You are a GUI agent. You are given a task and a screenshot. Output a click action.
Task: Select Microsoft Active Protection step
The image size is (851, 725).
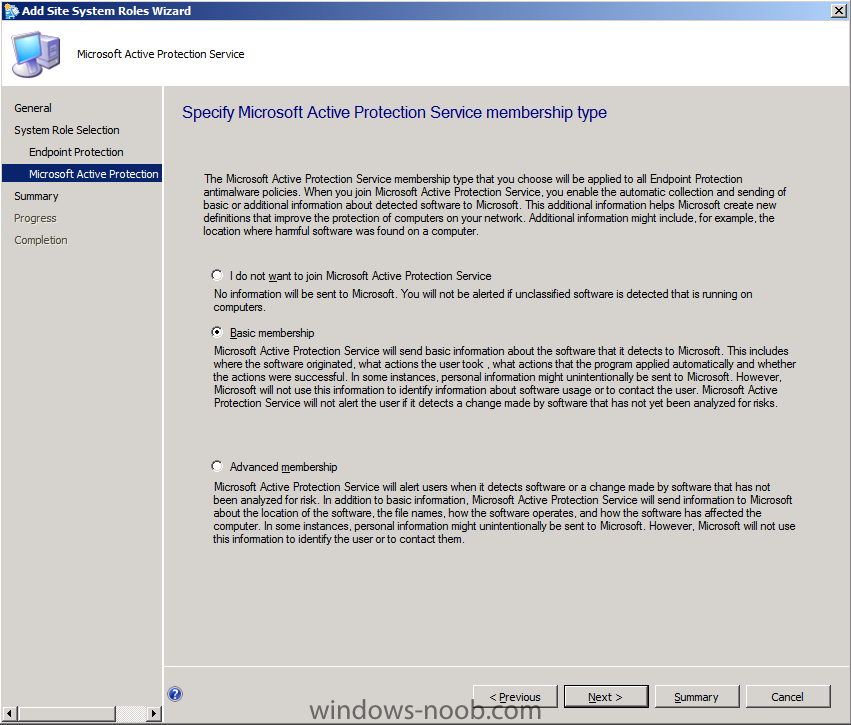pyautogui.click(x=82, y=174)
